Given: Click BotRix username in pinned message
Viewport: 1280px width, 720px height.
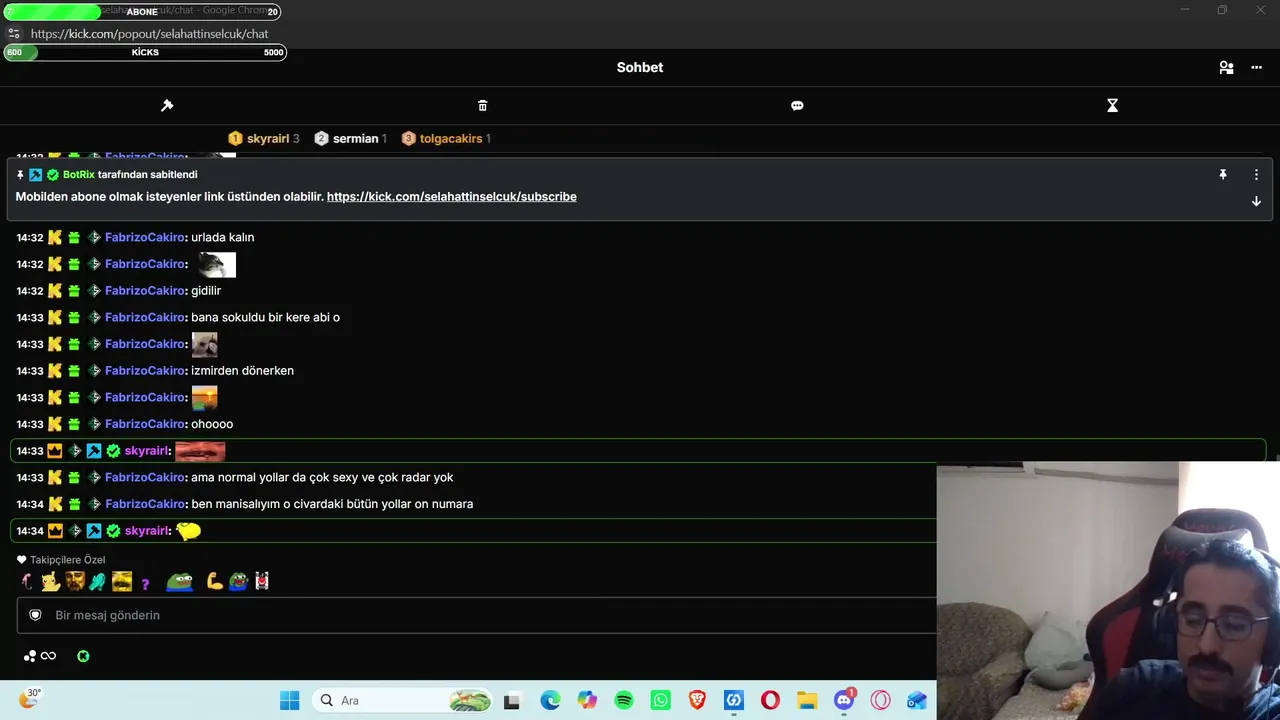Looking at the screenshot, I should pos(79,175).
